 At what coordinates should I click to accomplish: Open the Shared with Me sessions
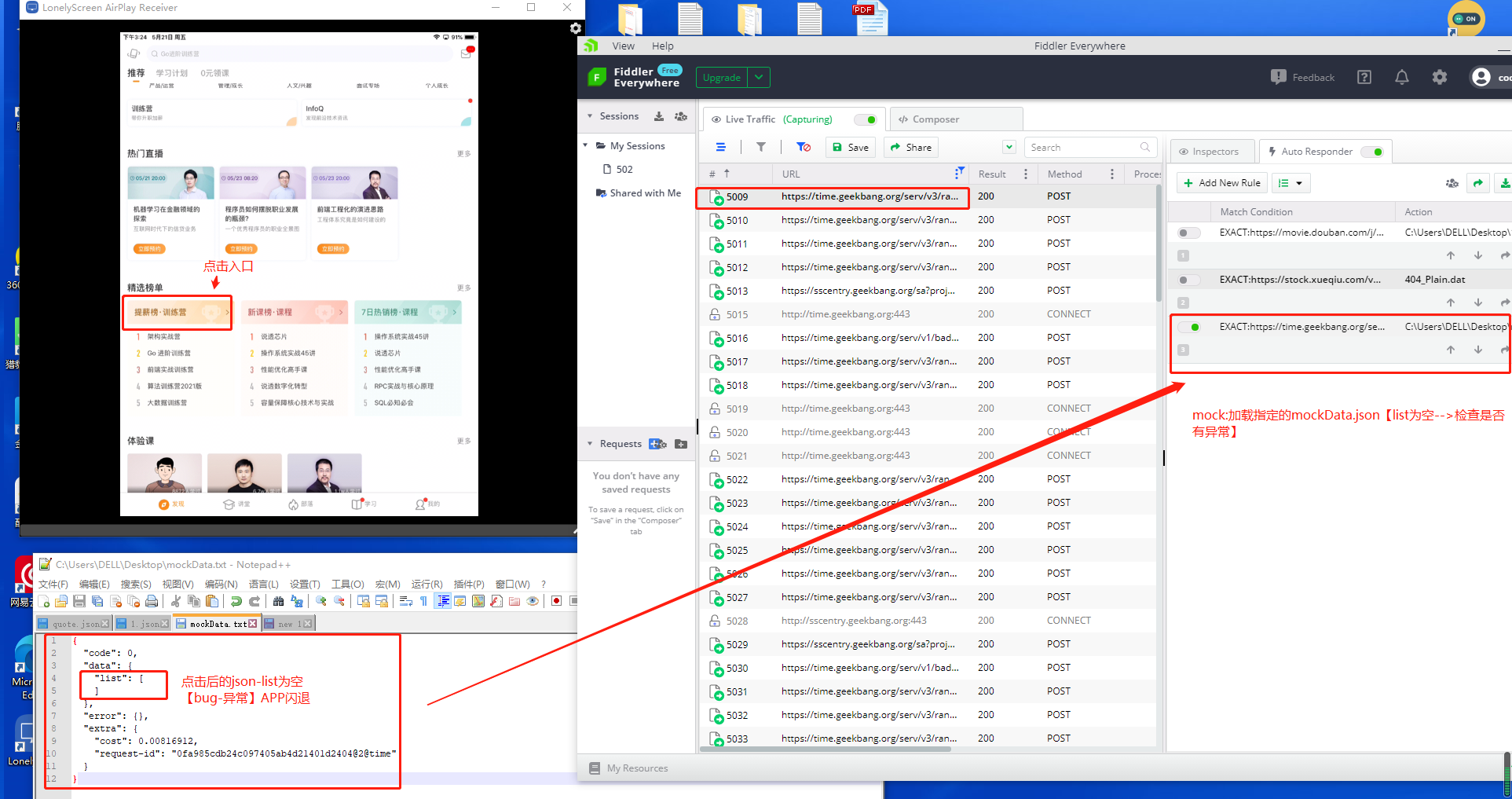pyautogui.click(x=639, y=193)
